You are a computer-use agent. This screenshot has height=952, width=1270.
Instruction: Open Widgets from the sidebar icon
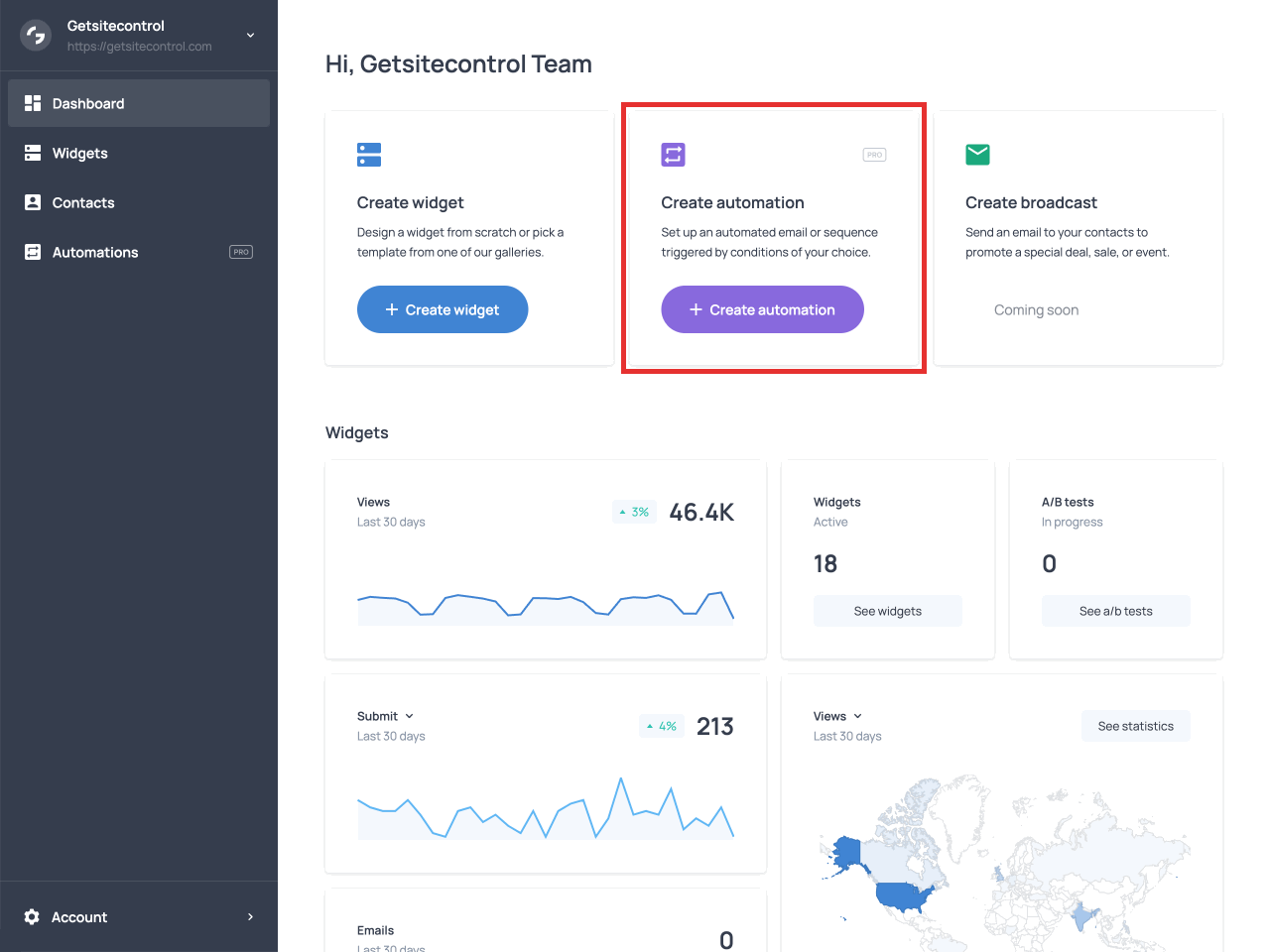(33, 153)
